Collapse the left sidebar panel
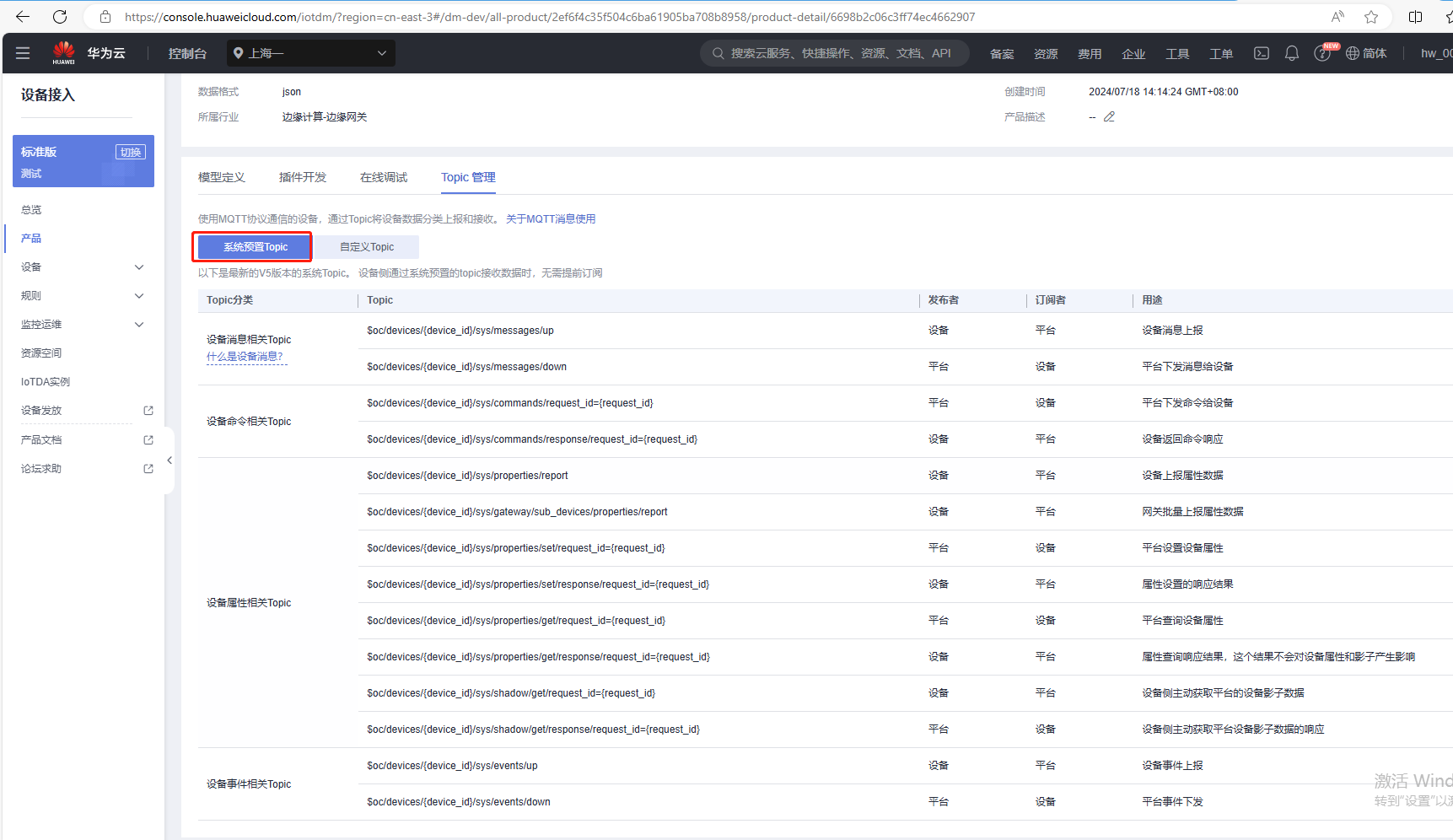 coord(170,460)
